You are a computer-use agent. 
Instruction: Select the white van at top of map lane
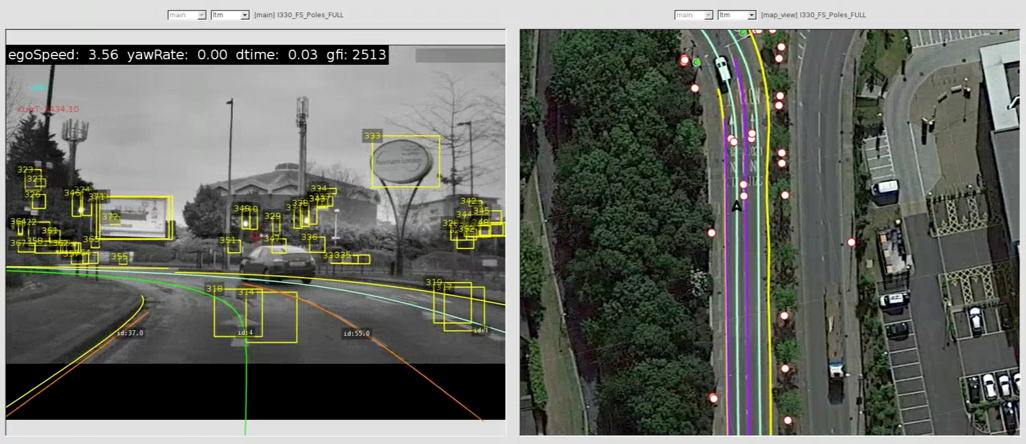(x=722, y=68)
